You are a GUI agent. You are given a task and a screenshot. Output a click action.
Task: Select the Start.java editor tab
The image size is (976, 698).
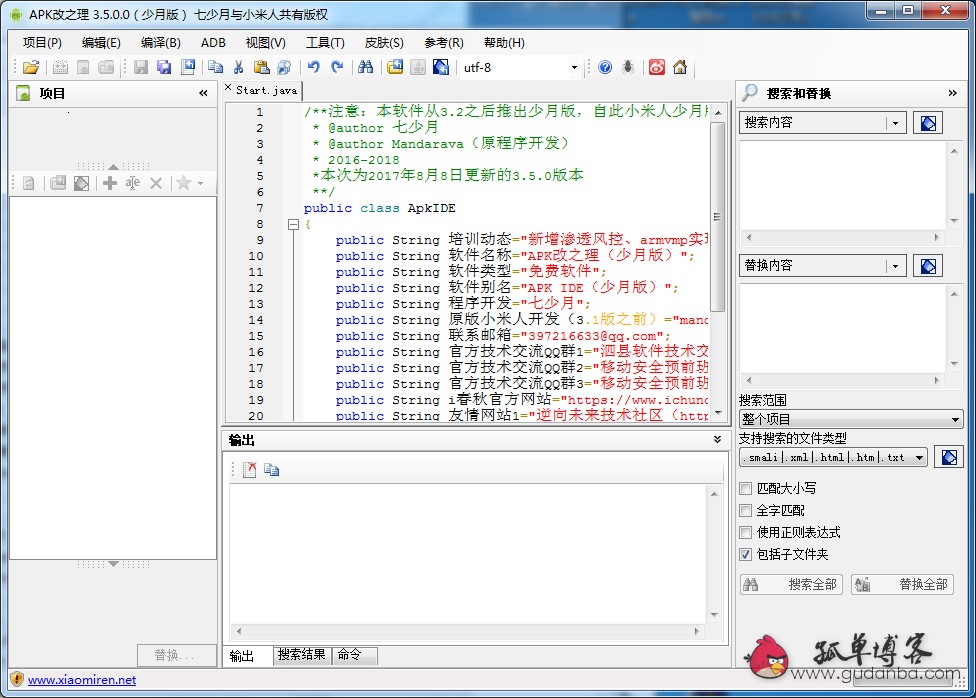tap(266, 90)
